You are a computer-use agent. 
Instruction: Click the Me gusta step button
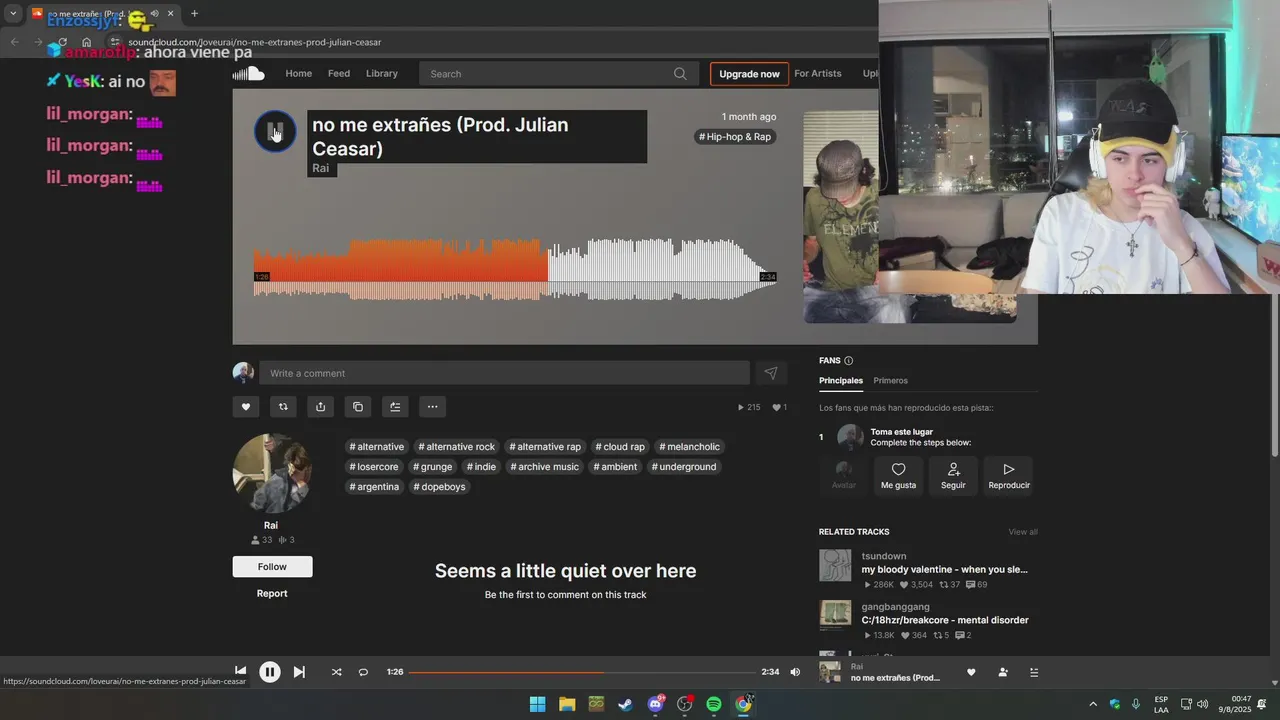(x=898, y=475)
